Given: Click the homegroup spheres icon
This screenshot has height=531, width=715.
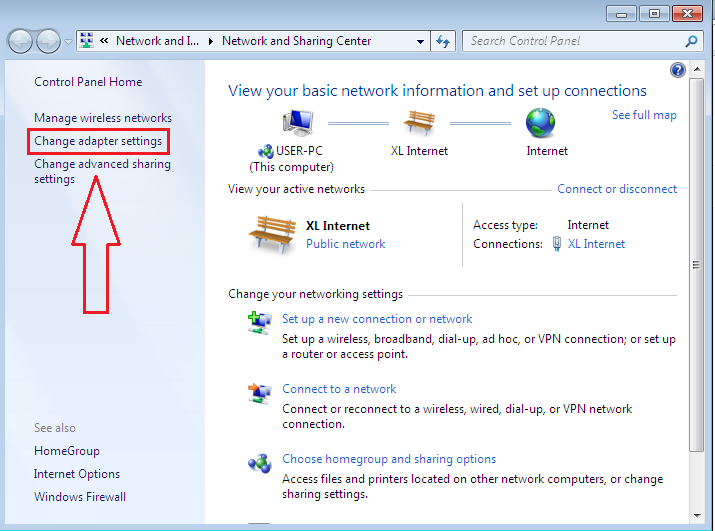Looking at the screenshot, I should tap(259, 463).
